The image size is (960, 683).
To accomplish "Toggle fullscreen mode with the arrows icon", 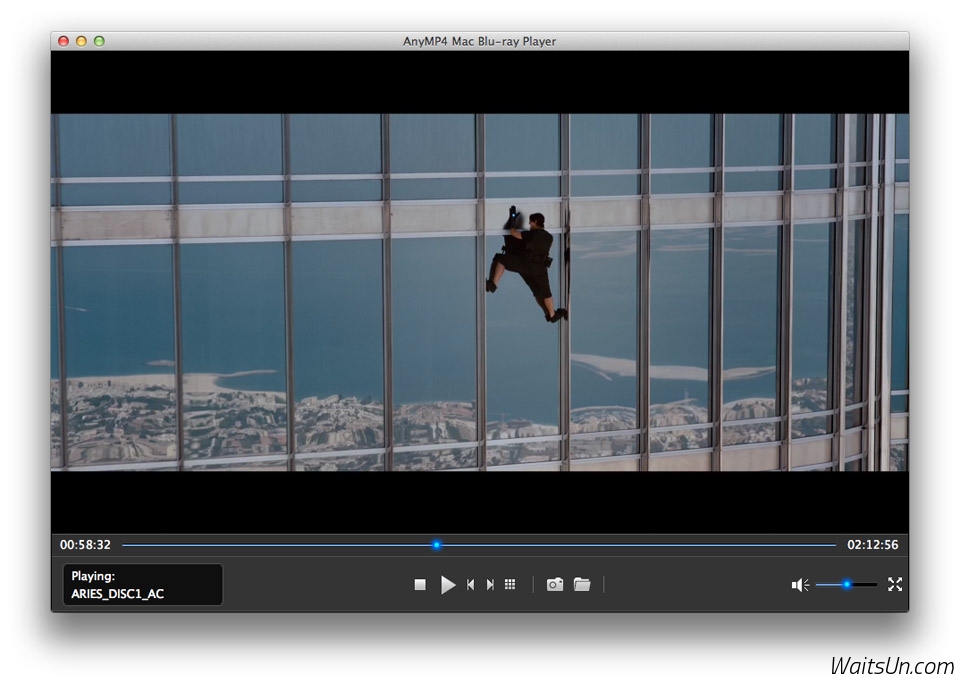I will 895,584.
